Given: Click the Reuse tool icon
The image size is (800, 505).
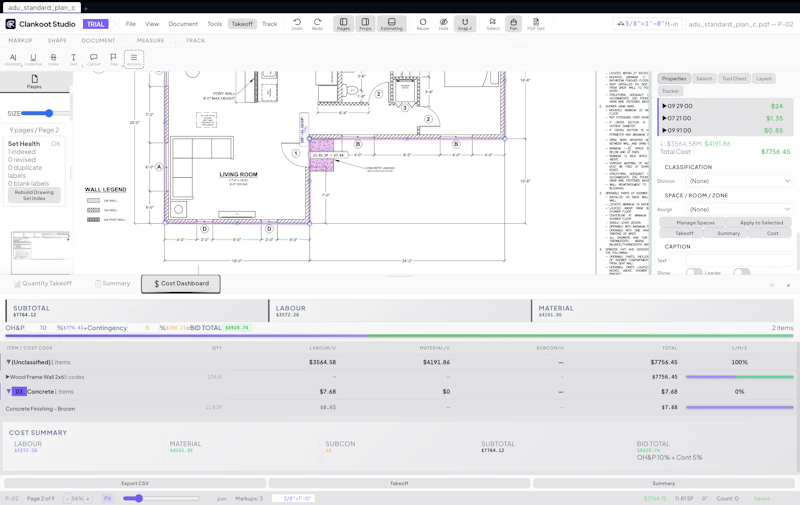Looking at the screenshot, I should (x=422, y=23).
